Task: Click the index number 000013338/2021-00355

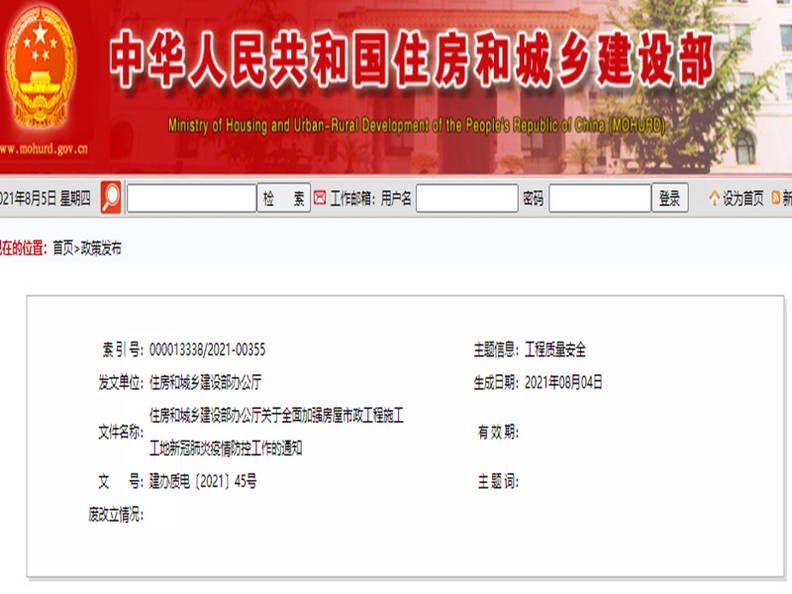Action: click(207, 350)
